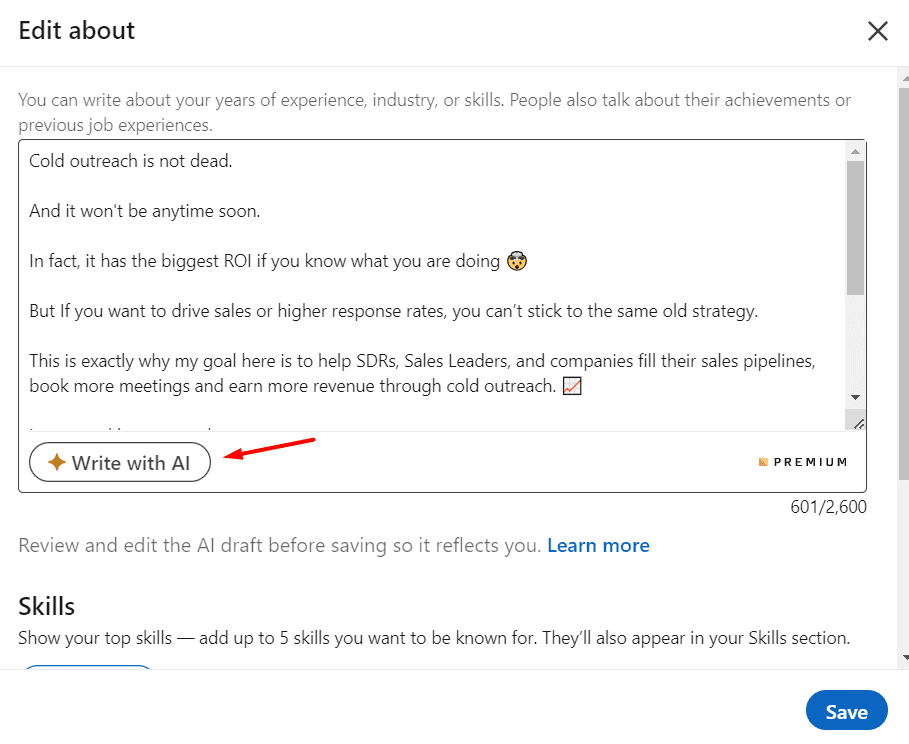The height and width of the screenshot is (744, 909).
Task: Click the PREMIUM label text
Action: click(810, 462)
